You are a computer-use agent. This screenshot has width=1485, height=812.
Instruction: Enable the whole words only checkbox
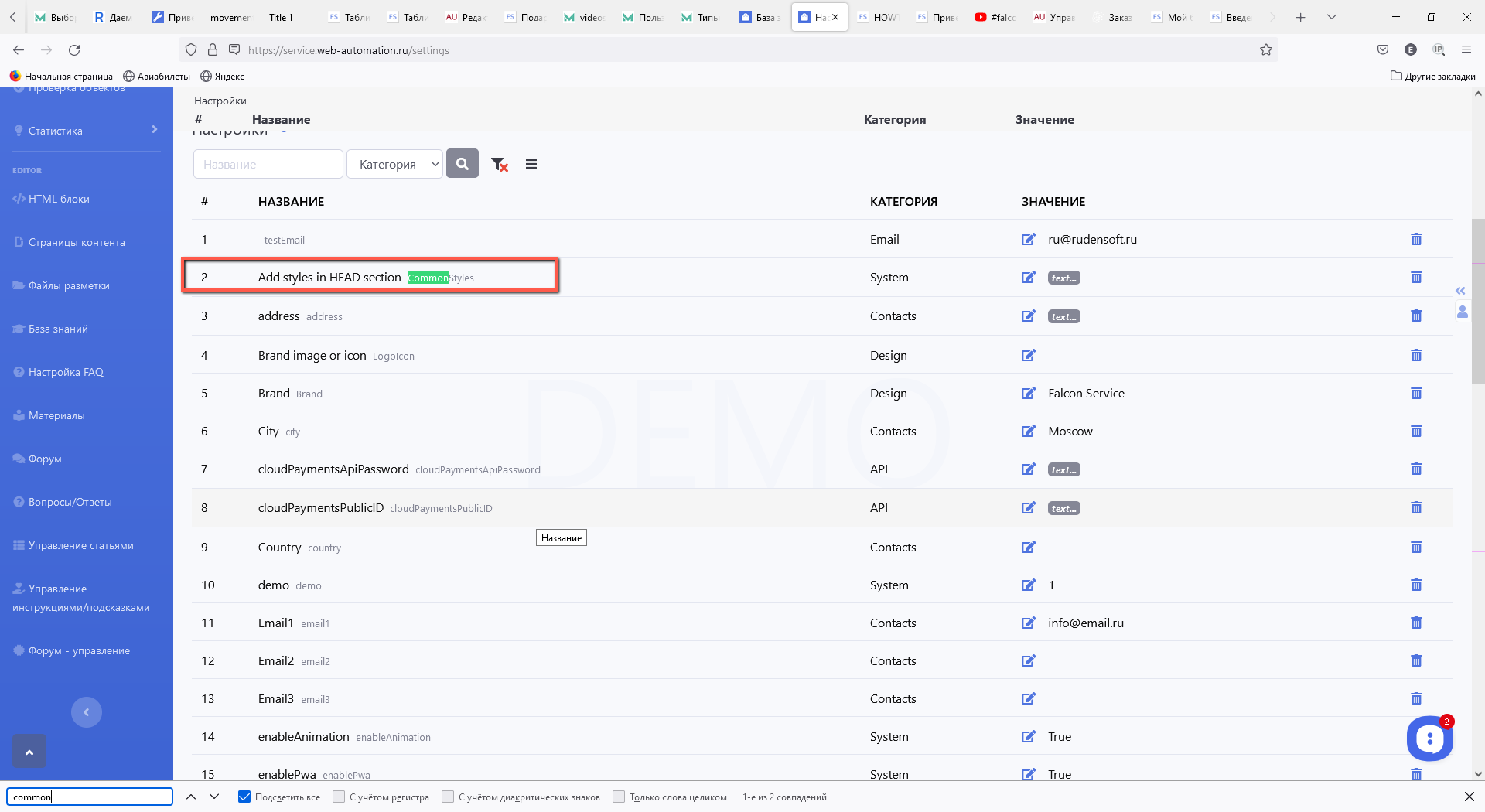[x=619, y=797]
